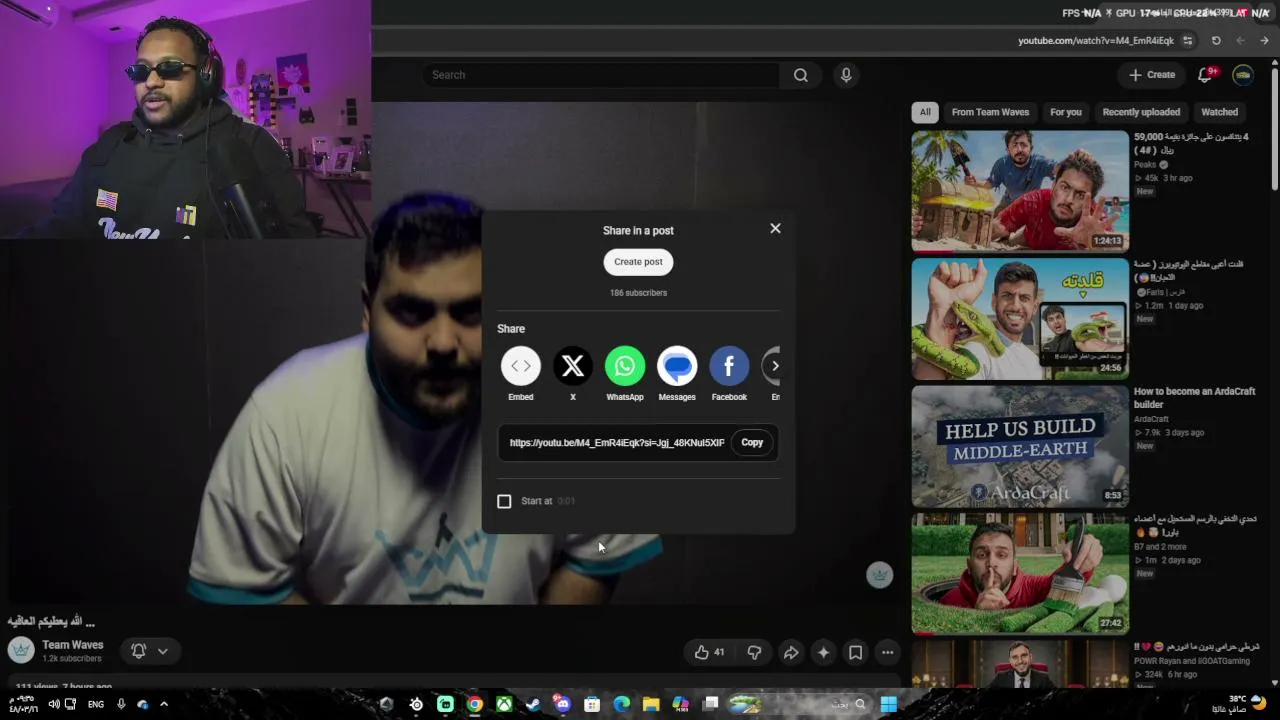Click the Create post button

[638, 262]
